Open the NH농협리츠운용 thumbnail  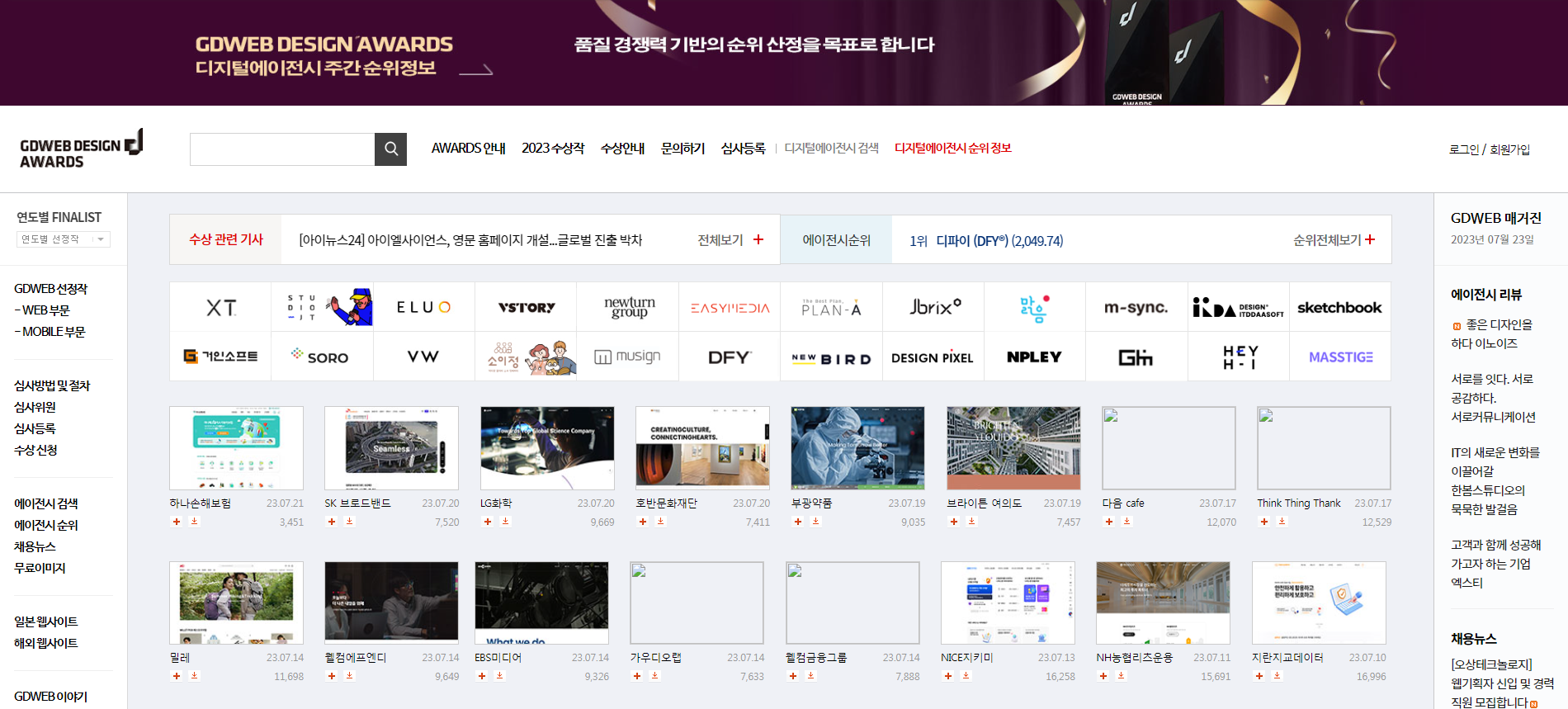pyautogui.click(x=1163, y=603)
